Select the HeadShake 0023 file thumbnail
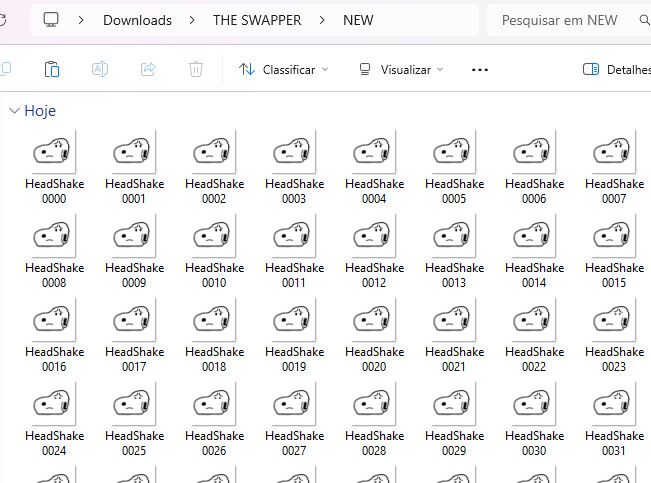Viewport: 651px width, 483px height. pyautogui.click(x=614, y=321)
